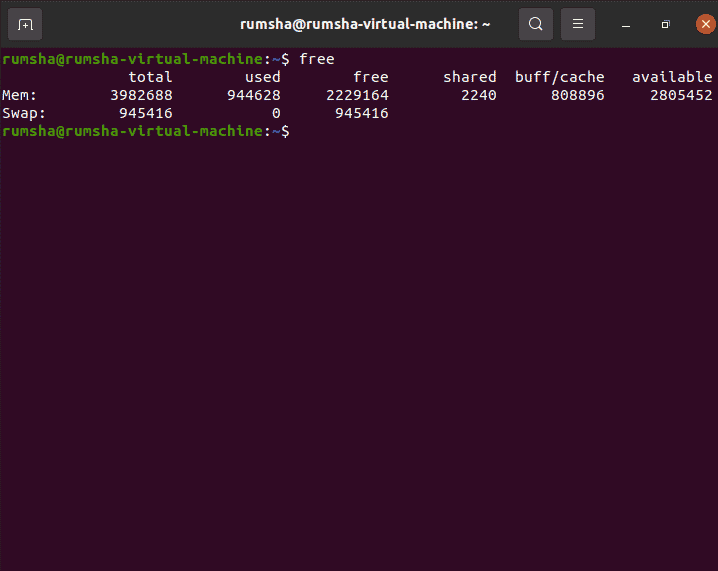Click the 'available' column header
Viewport: 718px width, 571px height.
point(672,77)
